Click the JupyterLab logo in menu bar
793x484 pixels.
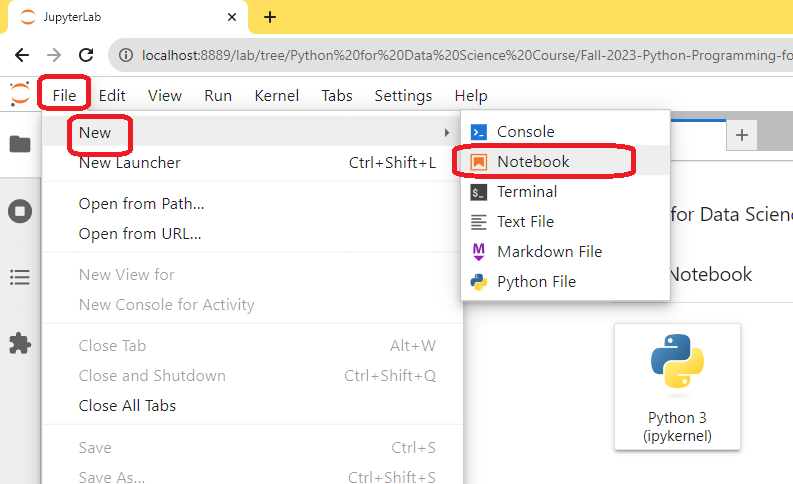pyautogui.click(x=20, y=94)
